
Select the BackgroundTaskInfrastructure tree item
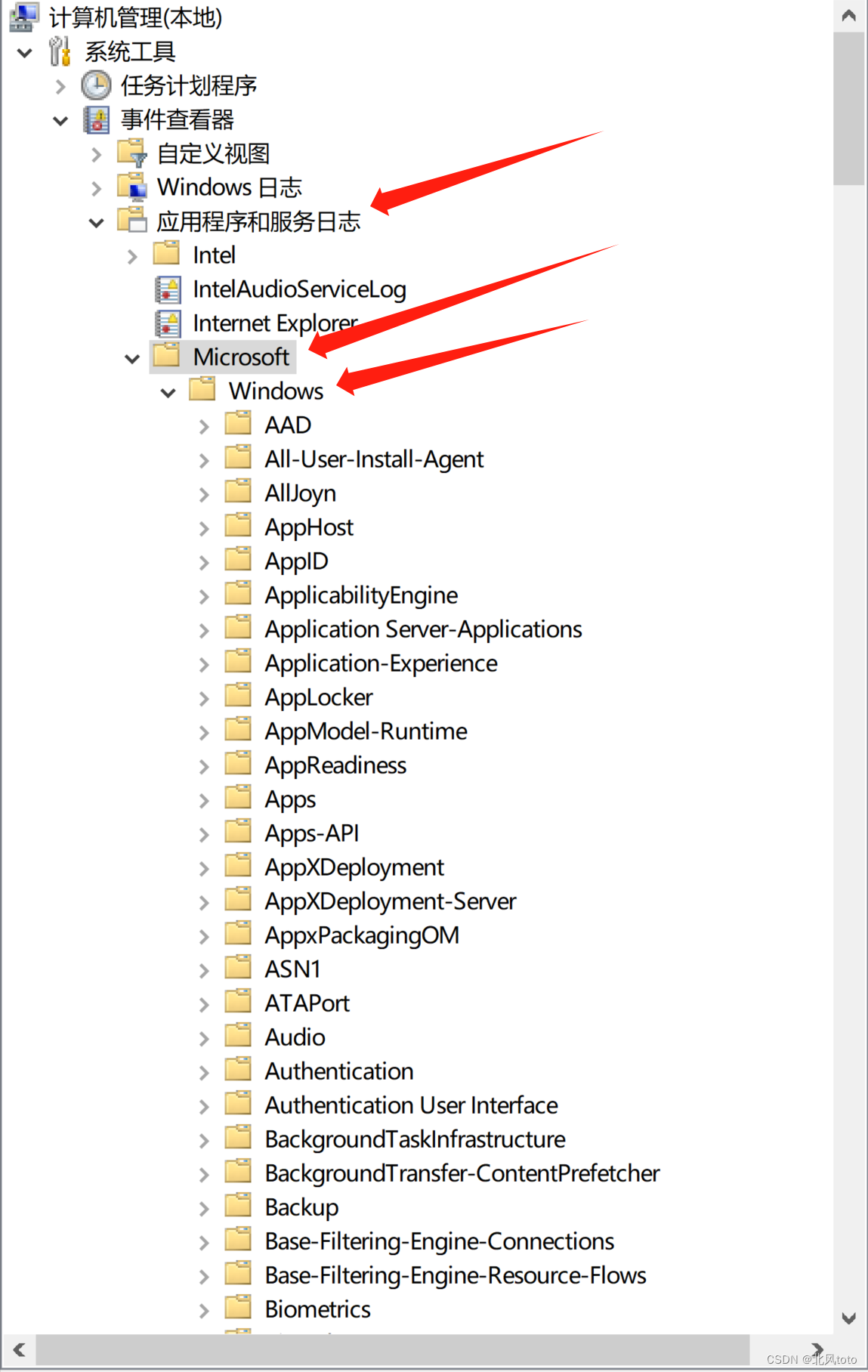415,1139
